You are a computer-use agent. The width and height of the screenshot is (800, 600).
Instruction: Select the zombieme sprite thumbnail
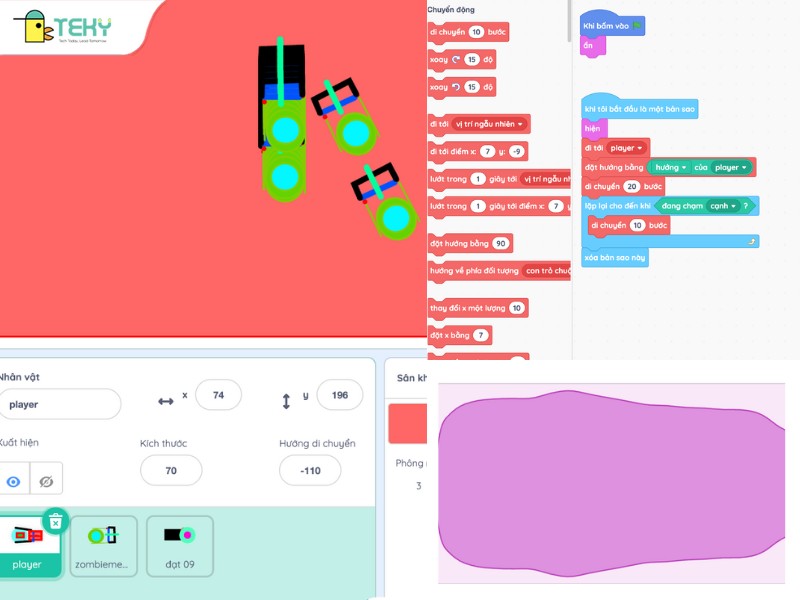(x=103, y=546)
